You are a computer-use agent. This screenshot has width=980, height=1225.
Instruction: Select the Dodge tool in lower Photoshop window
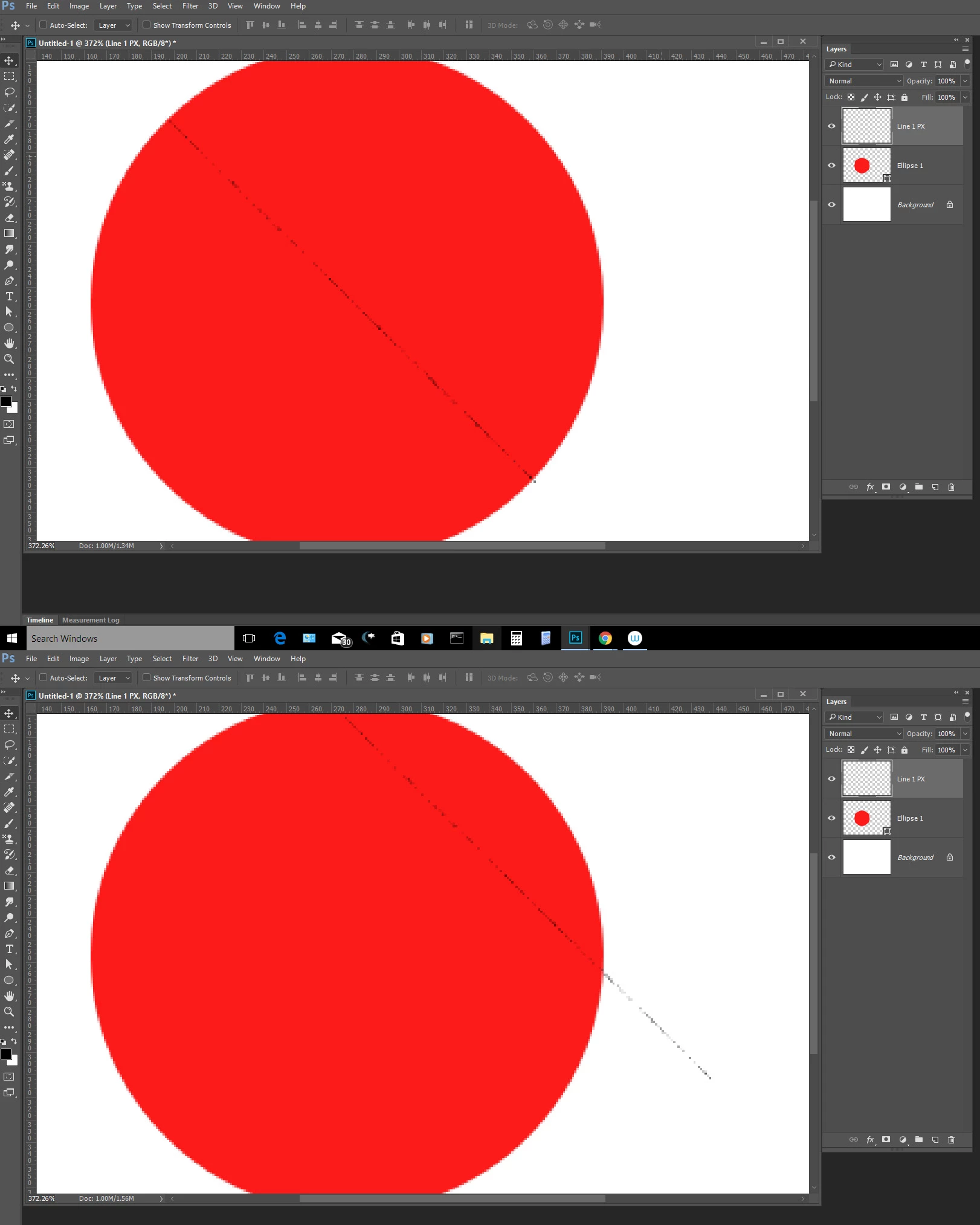9,917
